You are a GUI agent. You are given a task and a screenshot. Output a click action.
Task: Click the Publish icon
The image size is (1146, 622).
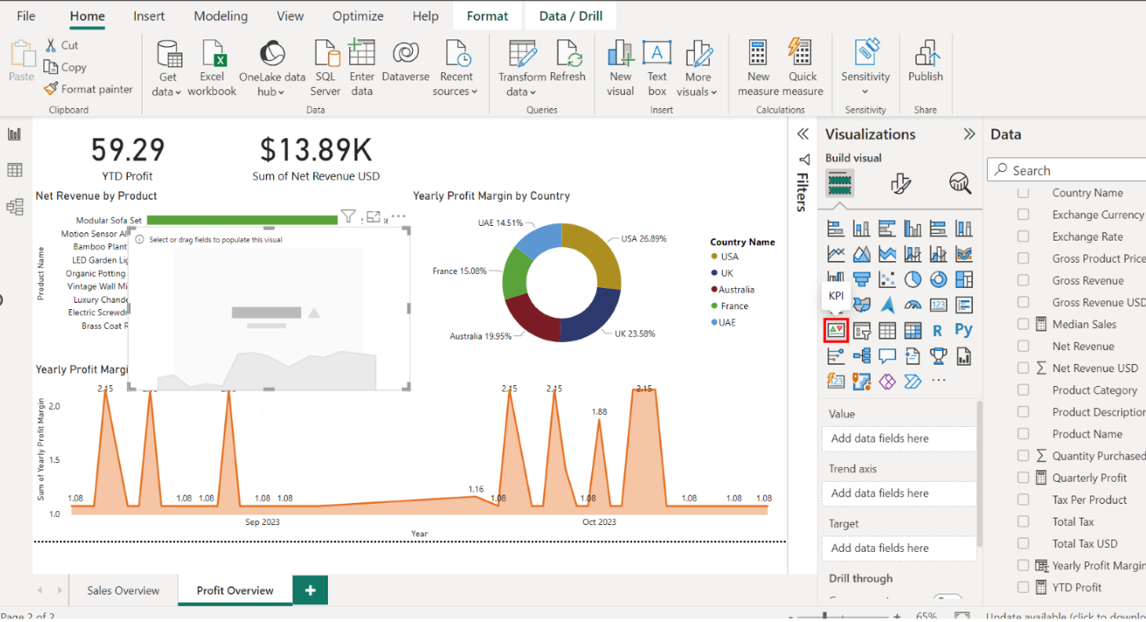click(925, 60)
